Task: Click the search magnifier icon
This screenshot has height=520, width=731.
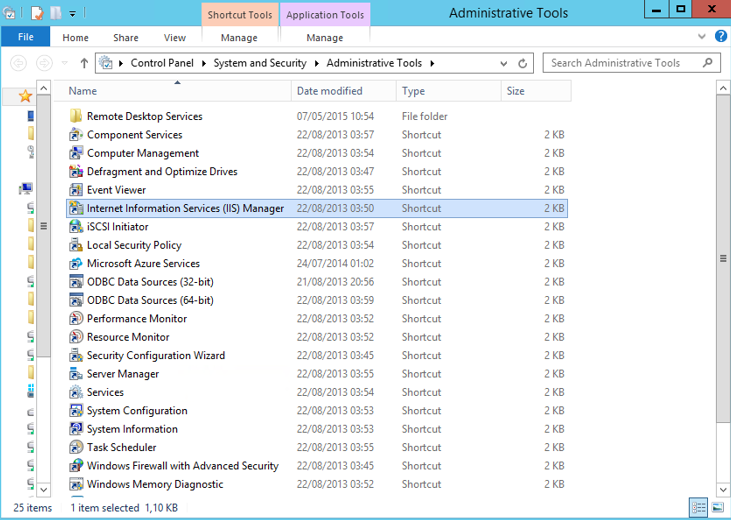Action: coord(708,62)
